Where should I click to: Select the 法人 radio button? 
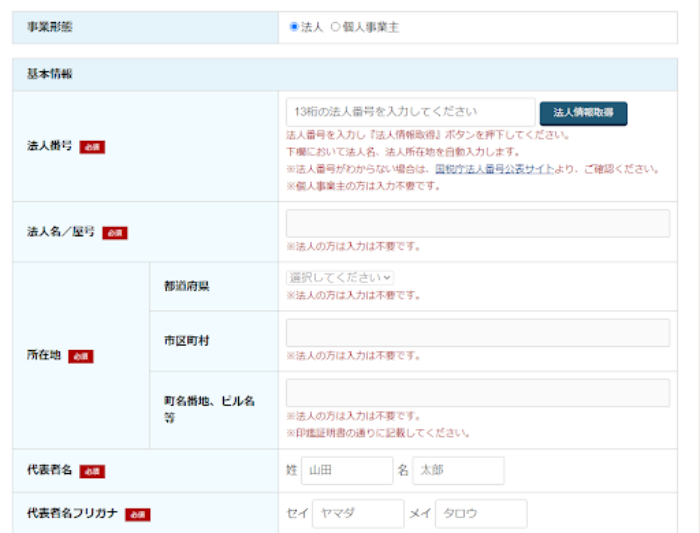[294, 27]
